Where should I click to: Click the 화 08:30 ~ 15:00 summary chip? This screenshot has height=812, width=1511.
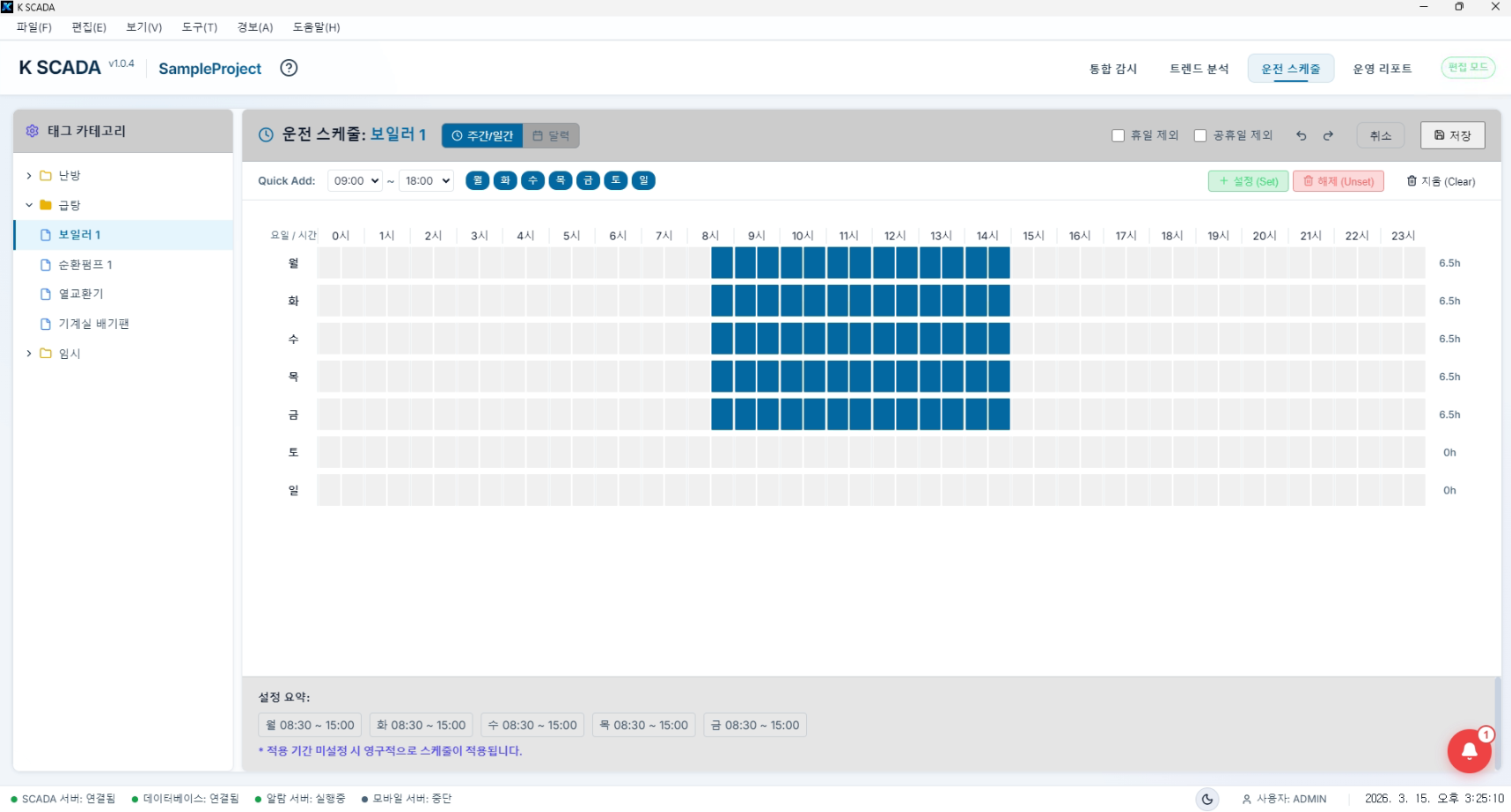tap(422, 725)
